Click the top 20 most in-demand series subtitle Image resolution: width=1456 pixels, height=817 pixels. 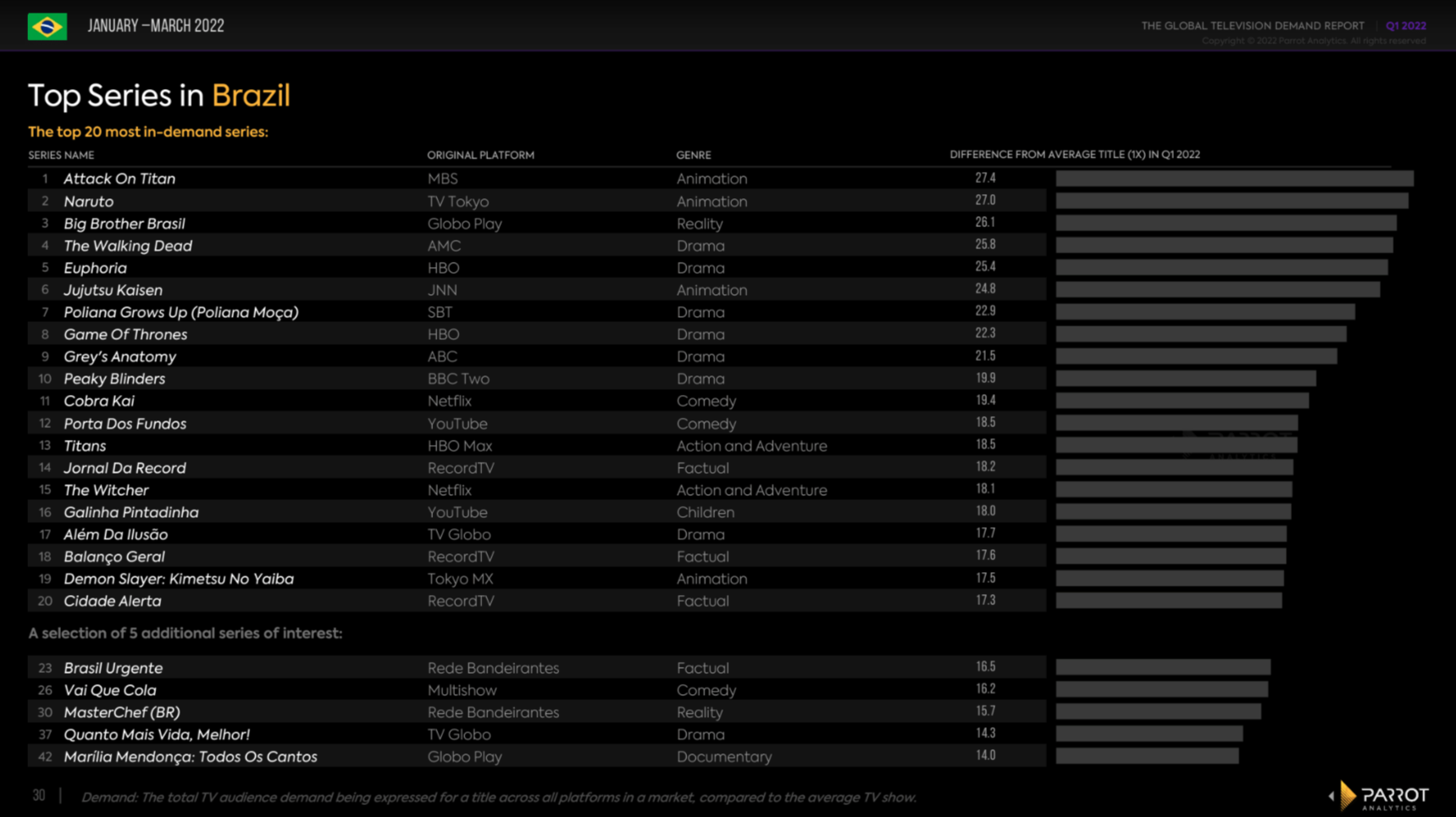point(148,131)
